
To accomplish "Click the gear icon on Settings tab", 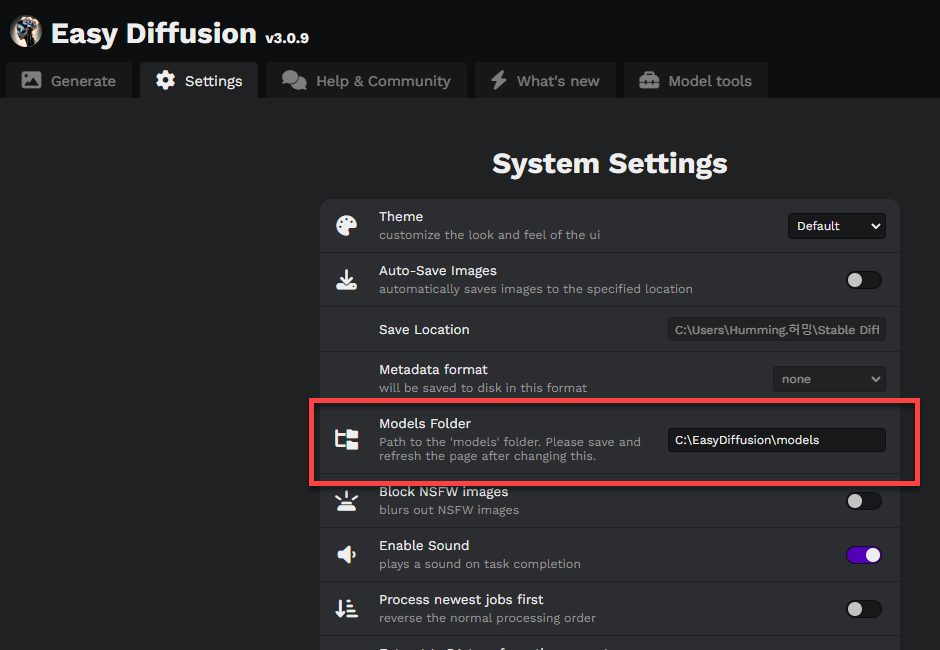I will (165, 80).
